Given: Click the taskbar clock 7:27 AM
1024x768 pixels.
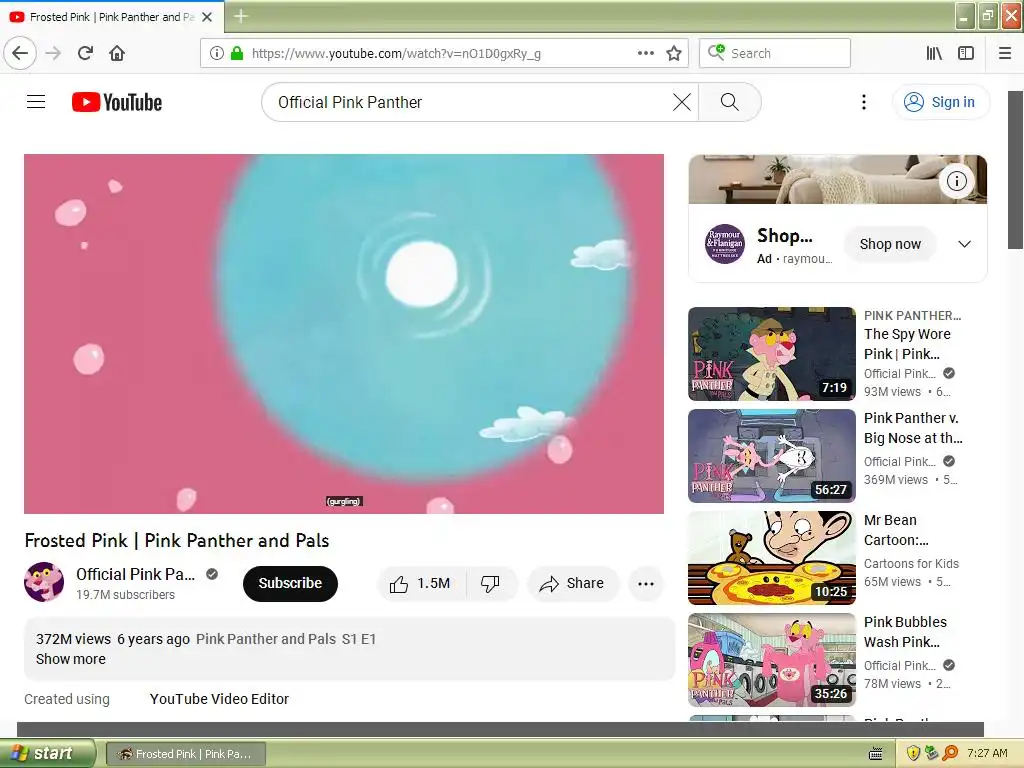Looking at the screenshot, I should (987, 753).
